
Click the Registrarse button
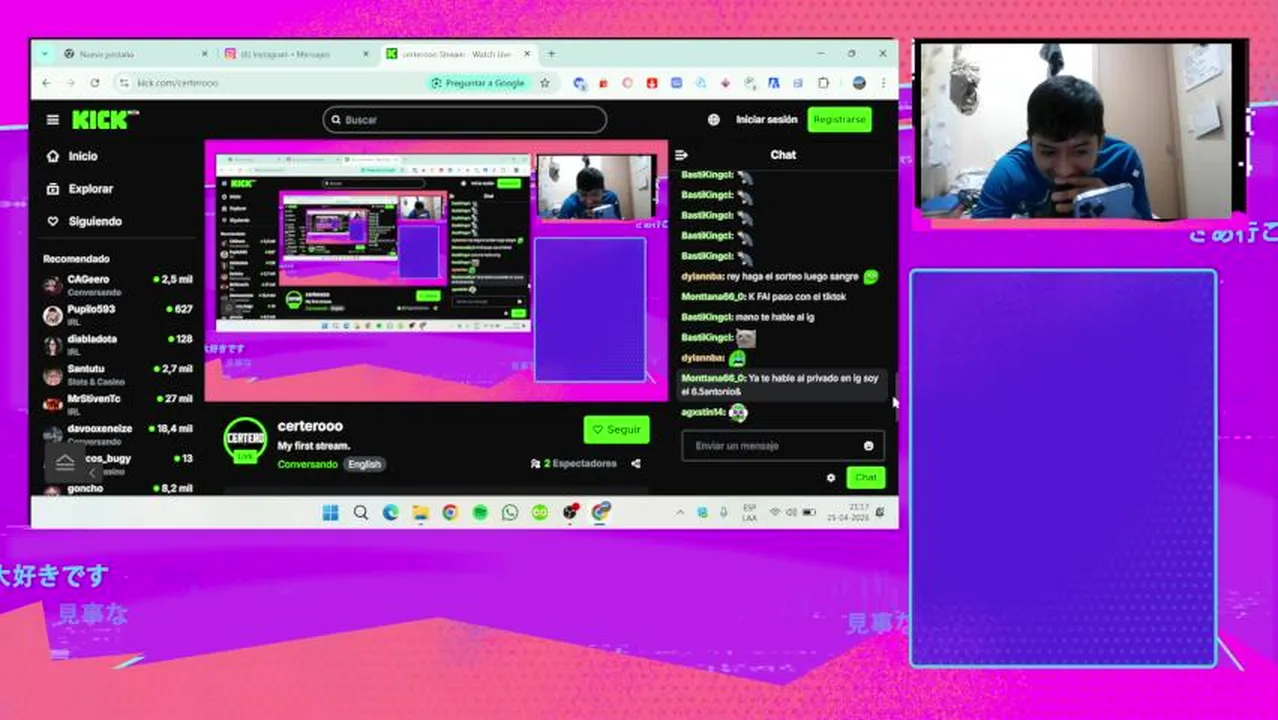[x=839, y=120]
